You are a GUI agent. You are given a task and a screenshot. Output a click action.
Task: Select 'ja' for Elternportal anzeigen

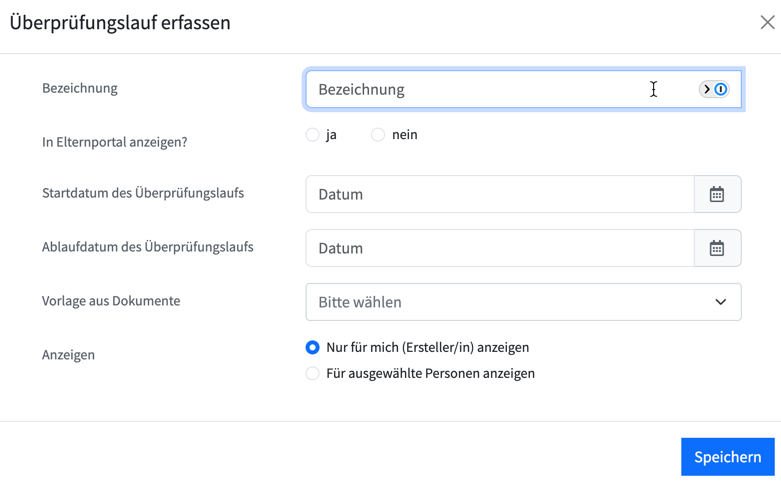(x=312, y=135)
